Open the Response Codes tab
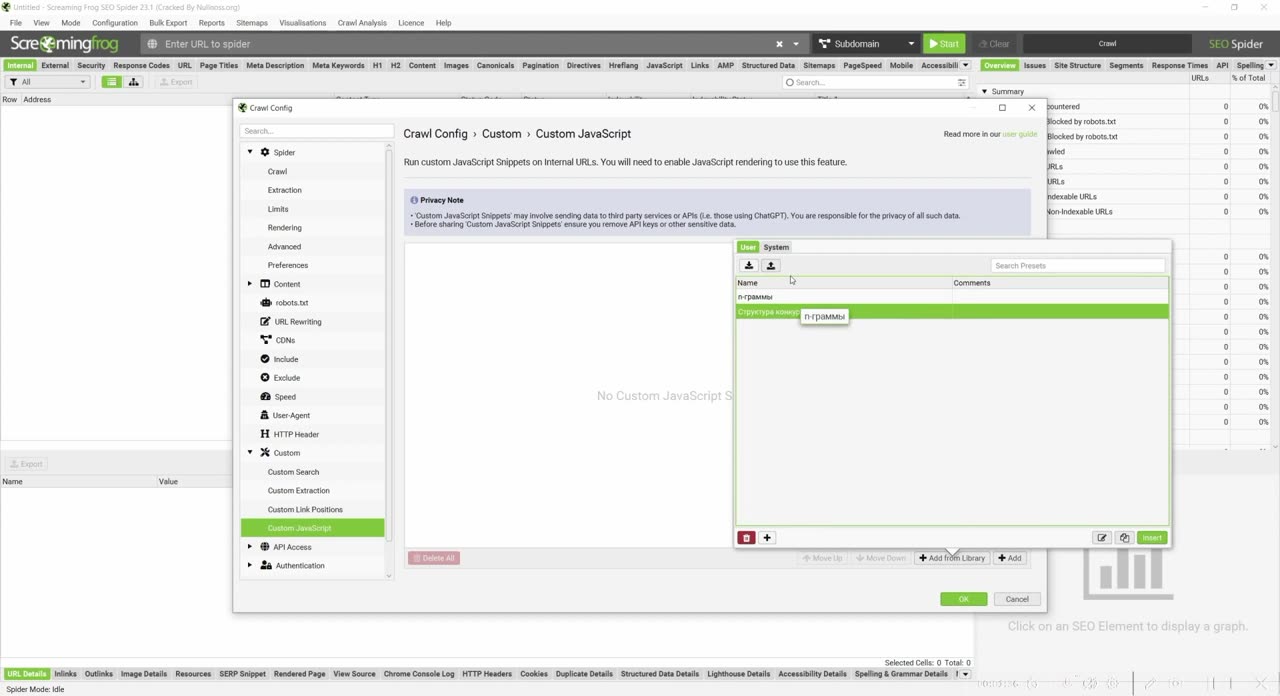This screenshot has height=696, width=1280. (141, 66)
